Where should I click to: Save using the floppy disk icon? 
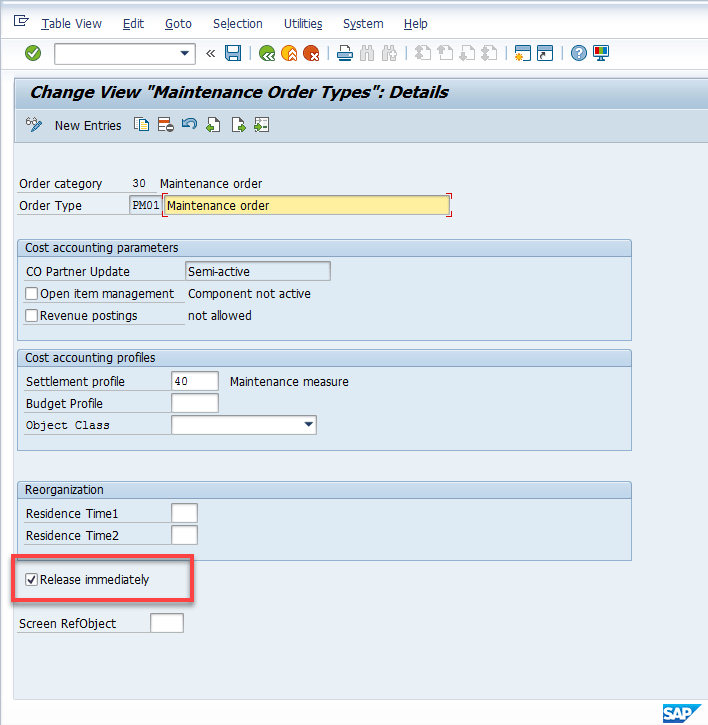[x=233, y=53]
